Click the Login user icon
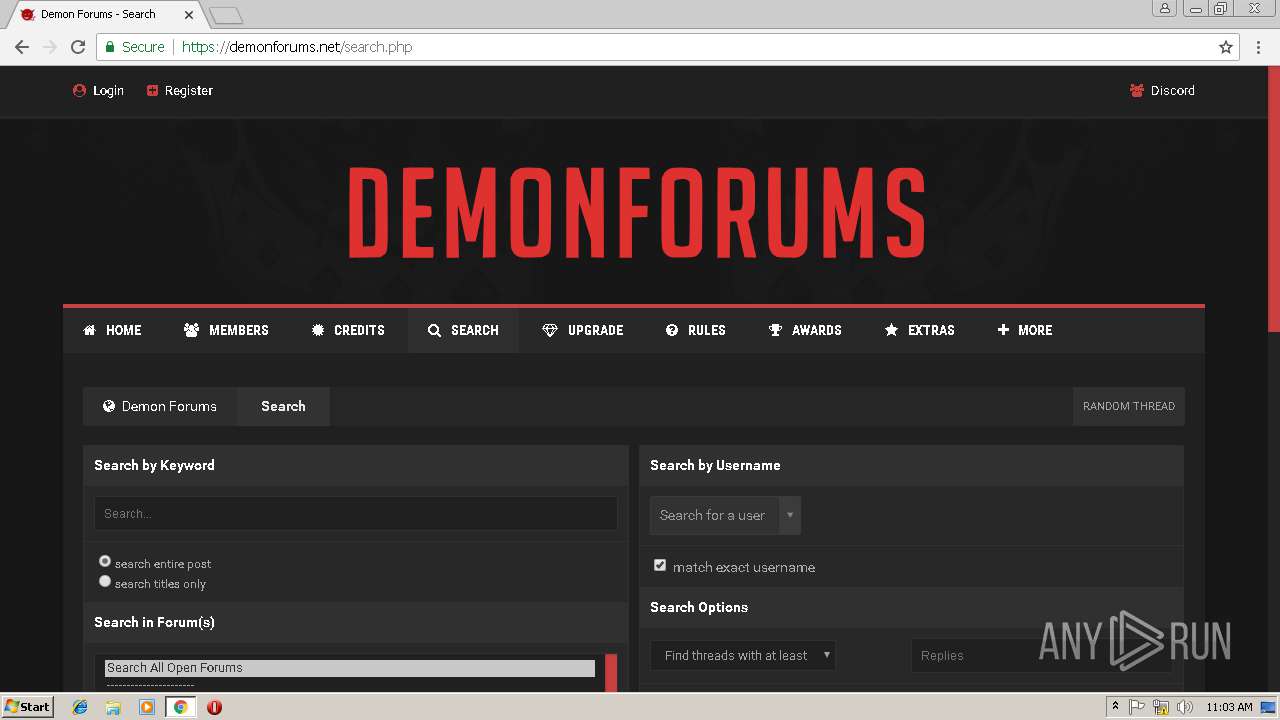This screenshot has width=1280, height=720. point(80,90)
